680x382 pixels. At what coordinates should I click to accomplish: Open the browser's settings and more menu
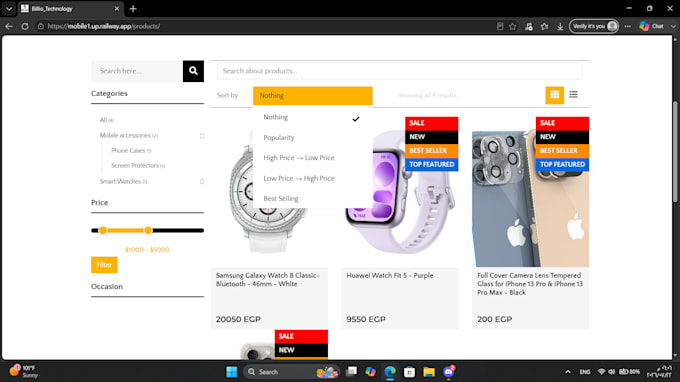(628, 26)
